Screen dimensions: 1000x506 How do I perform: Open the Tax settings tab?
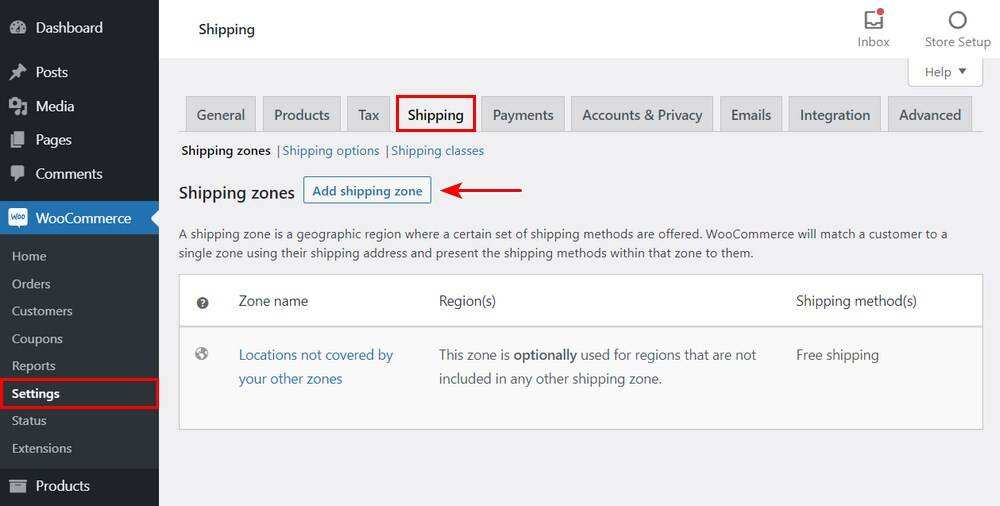click(369, 115)
